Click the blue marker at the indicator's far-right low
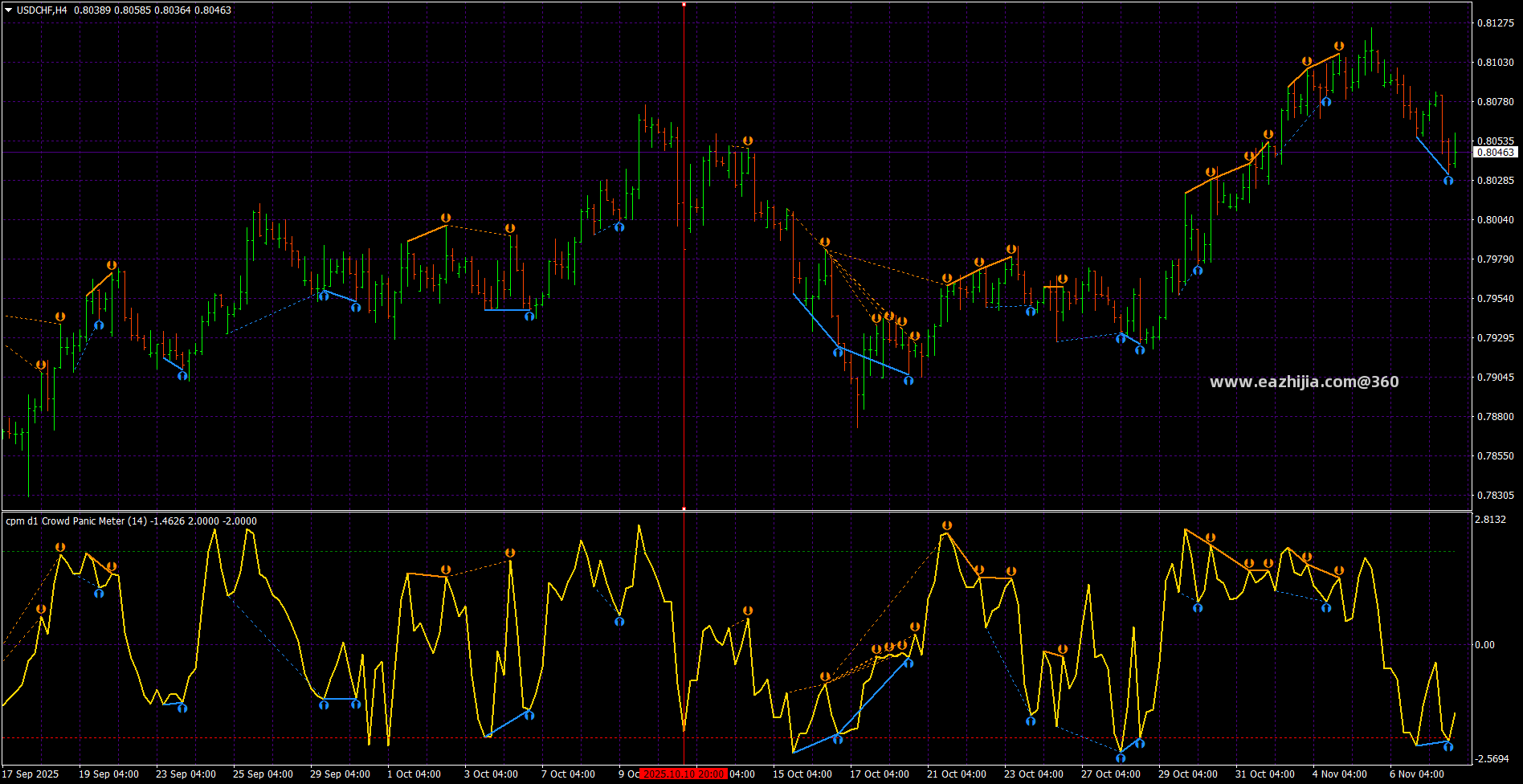Image resolution: width=1523 pixels, height=784 pixels. click(x=1448, y=747)
